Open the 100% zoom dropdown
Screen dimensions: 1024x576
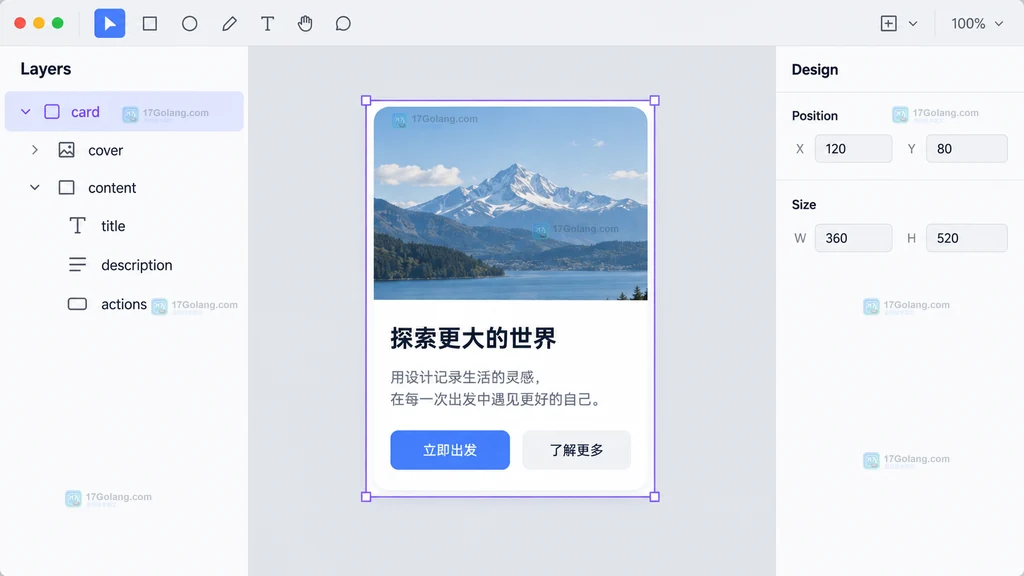tap(977, 24)
